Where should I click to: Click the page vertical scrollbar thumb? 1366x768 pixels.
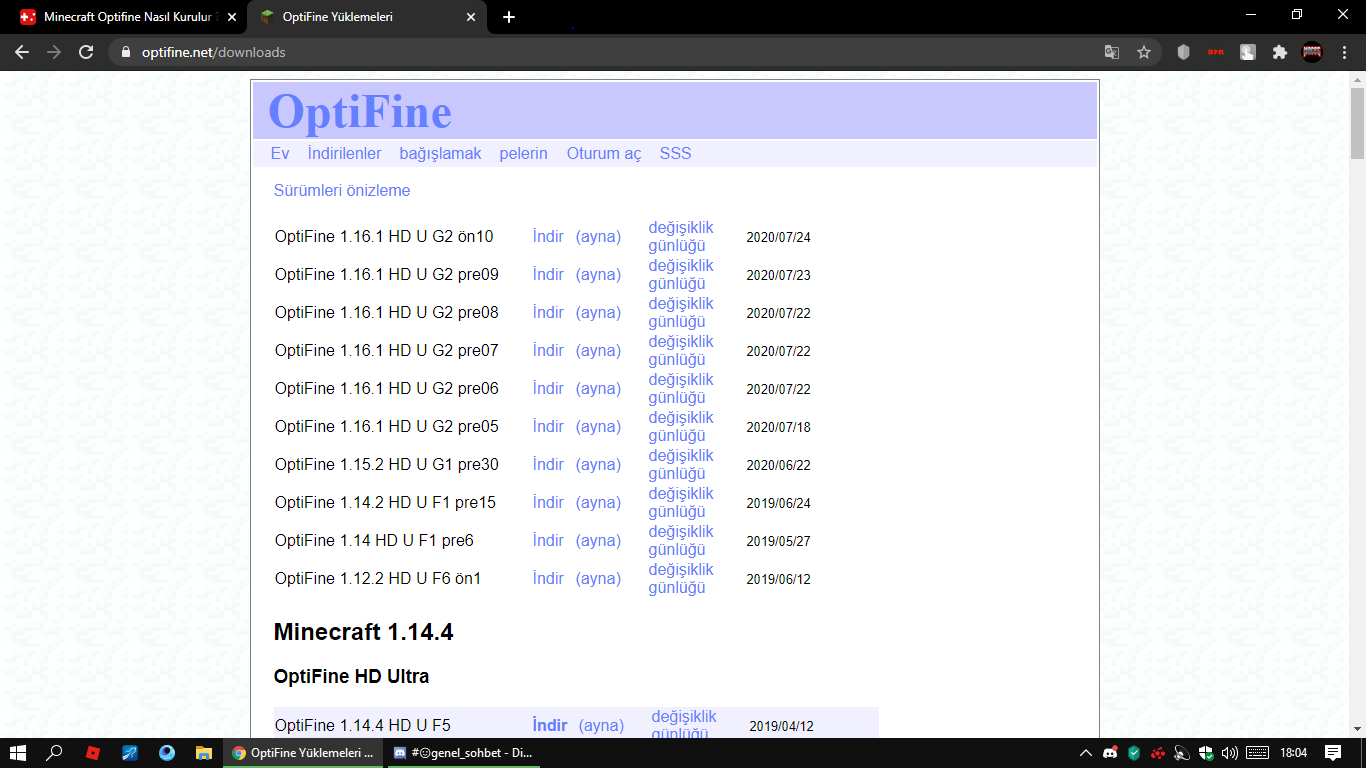(x=1357, y=123)
